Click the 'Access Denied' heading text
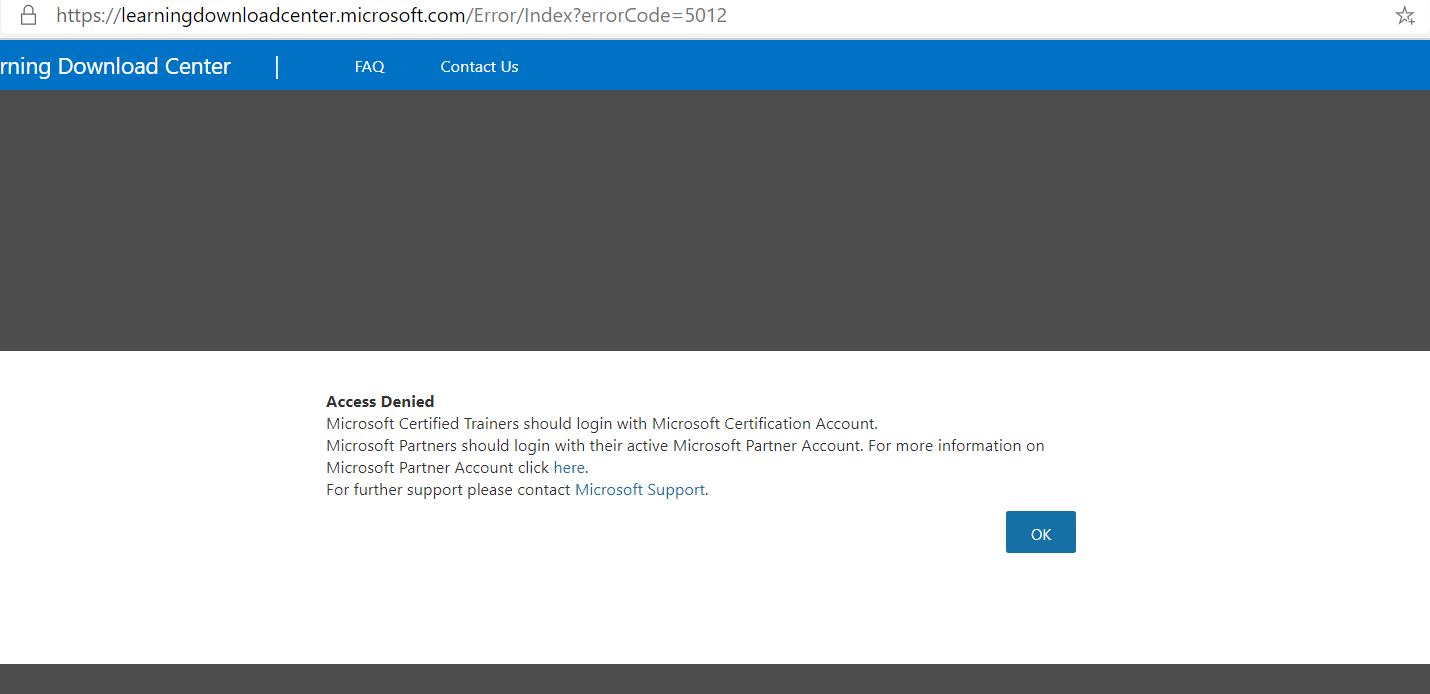The image size is (1430, 694). tap(380, 402)
